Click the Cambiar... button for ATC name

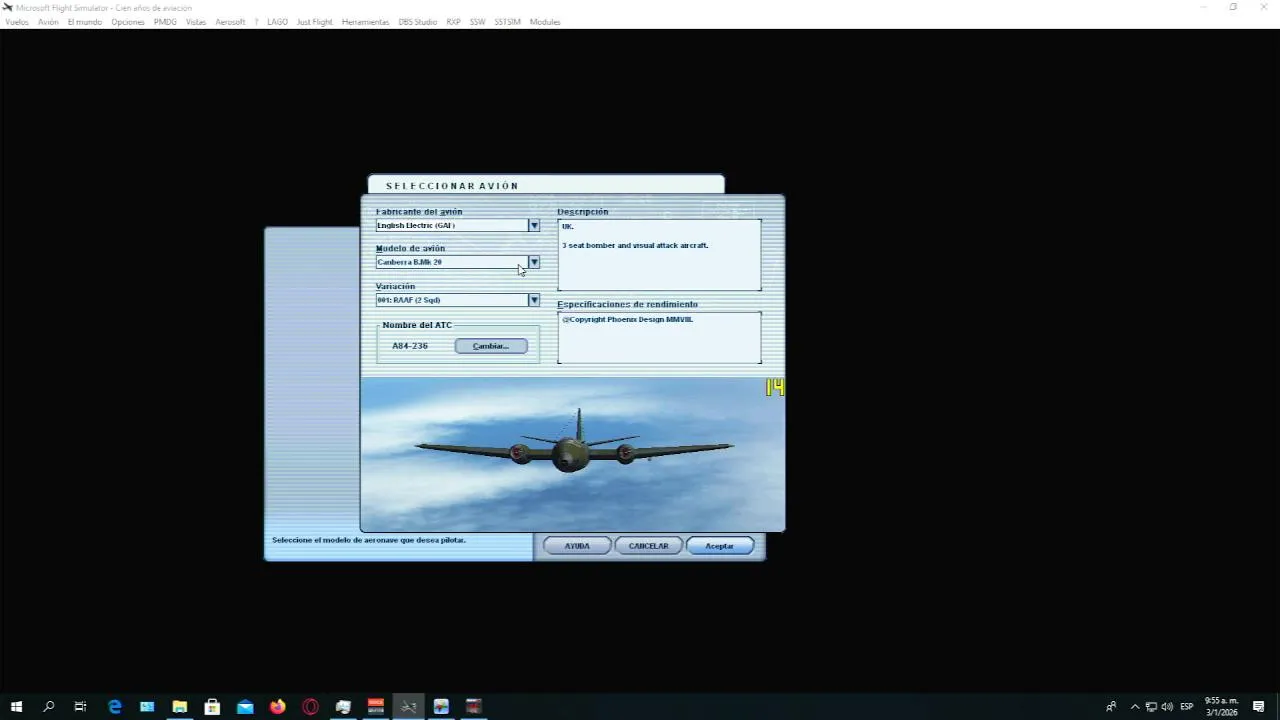491,346
